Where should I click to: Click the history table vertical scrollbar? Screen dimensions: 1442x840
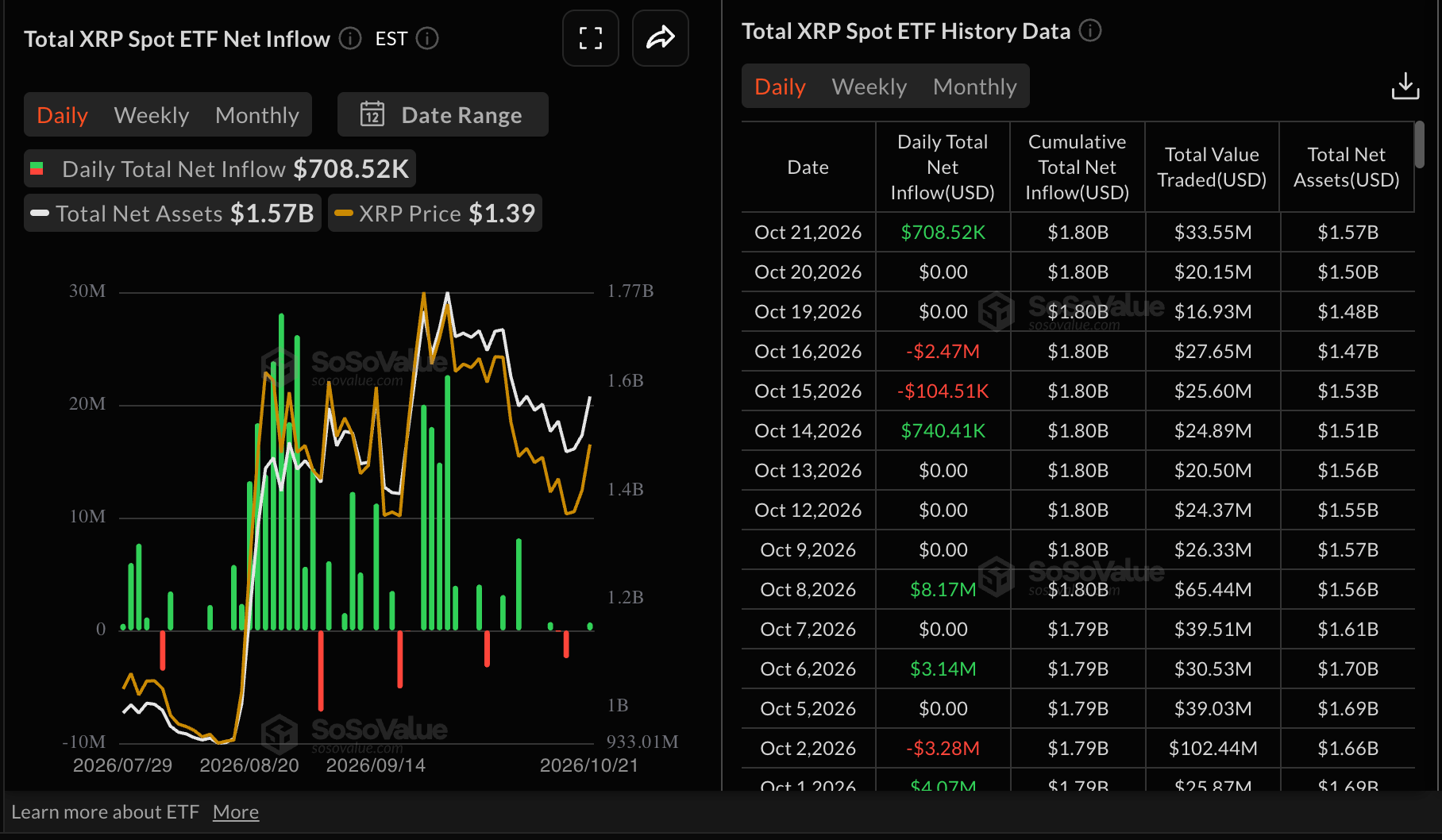[1420, 144]
